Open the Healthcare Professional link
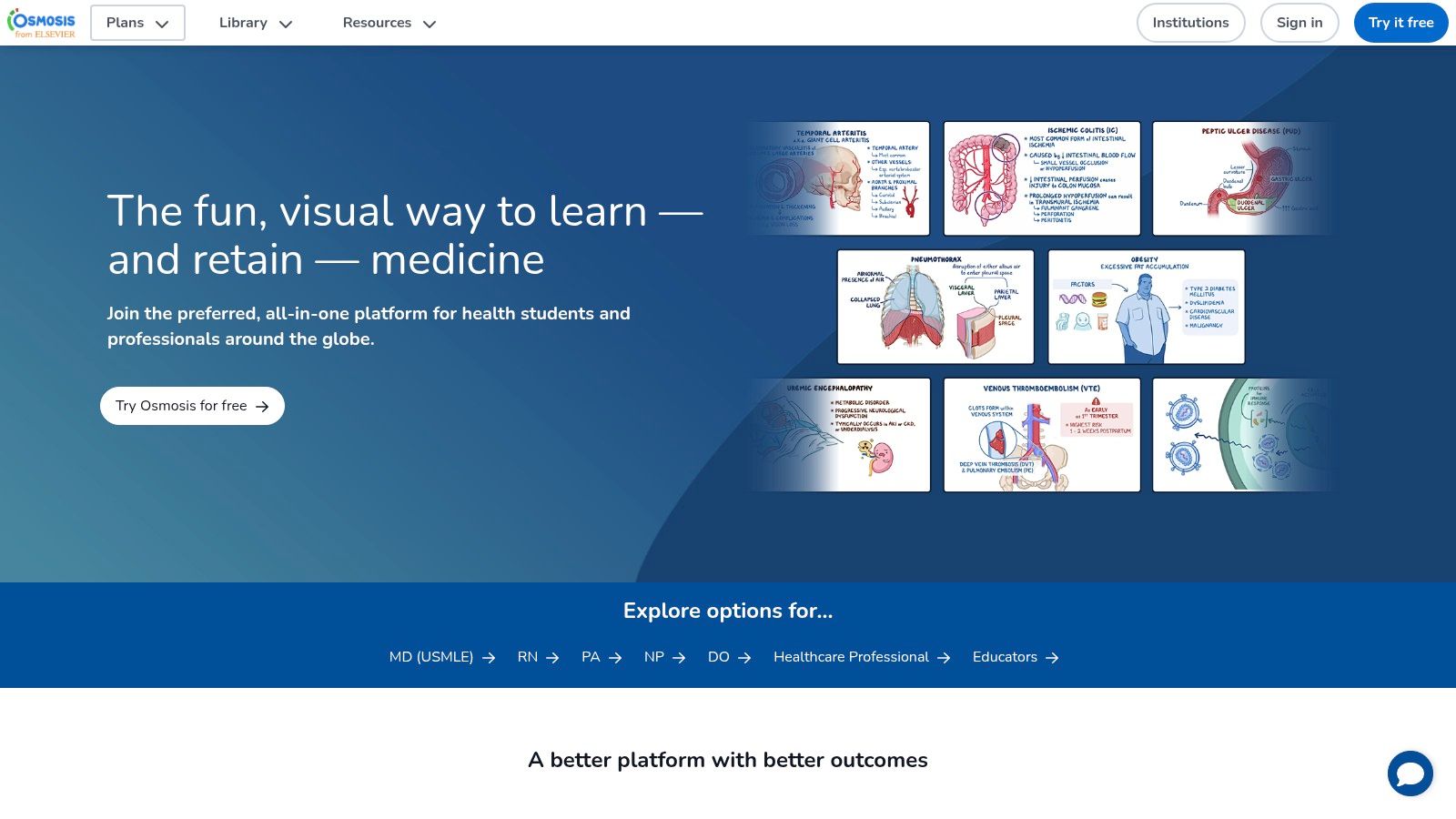1456x819 pixels. (862, 657)
